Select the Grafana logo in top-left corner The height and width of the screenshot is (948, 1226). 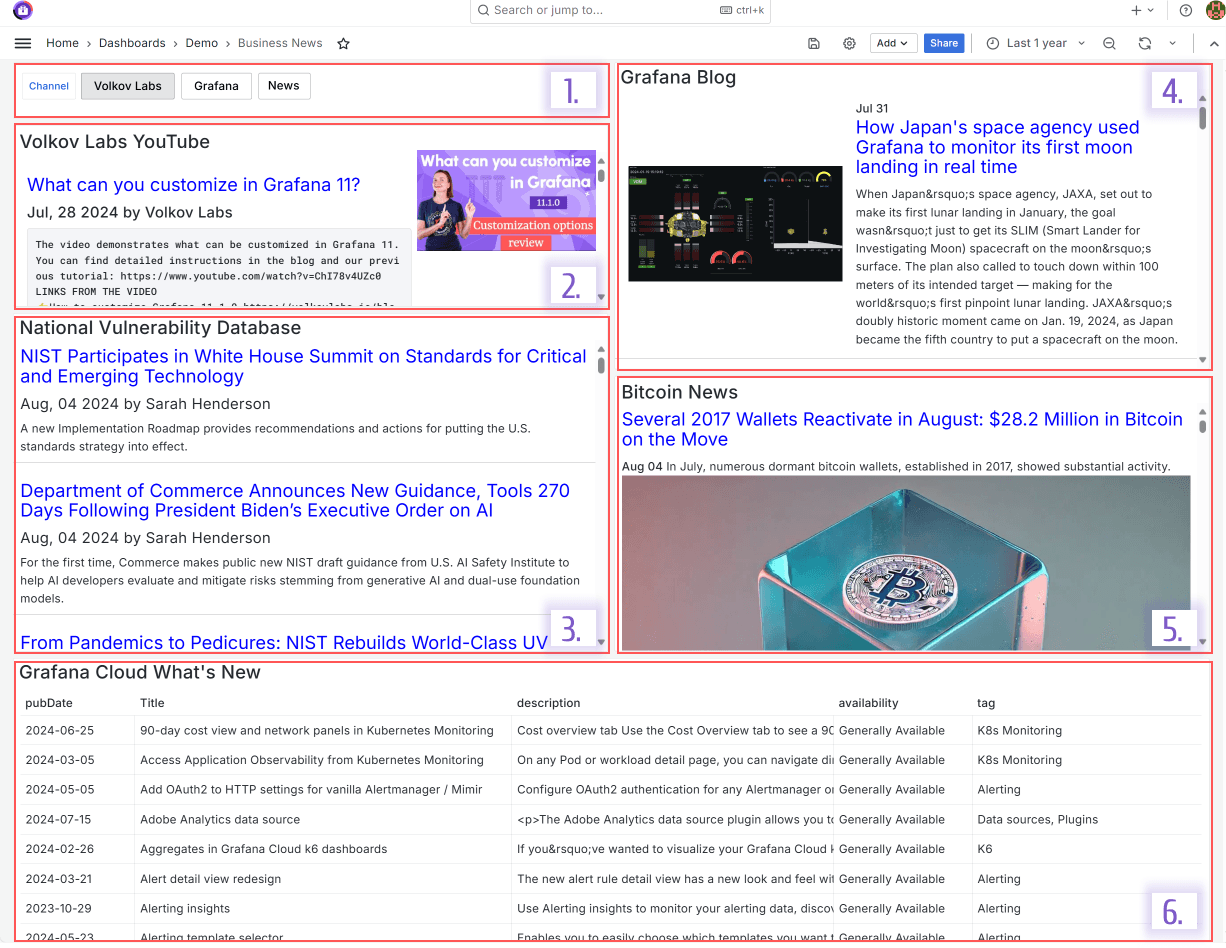pyautogui.click(x=21, y=11)
